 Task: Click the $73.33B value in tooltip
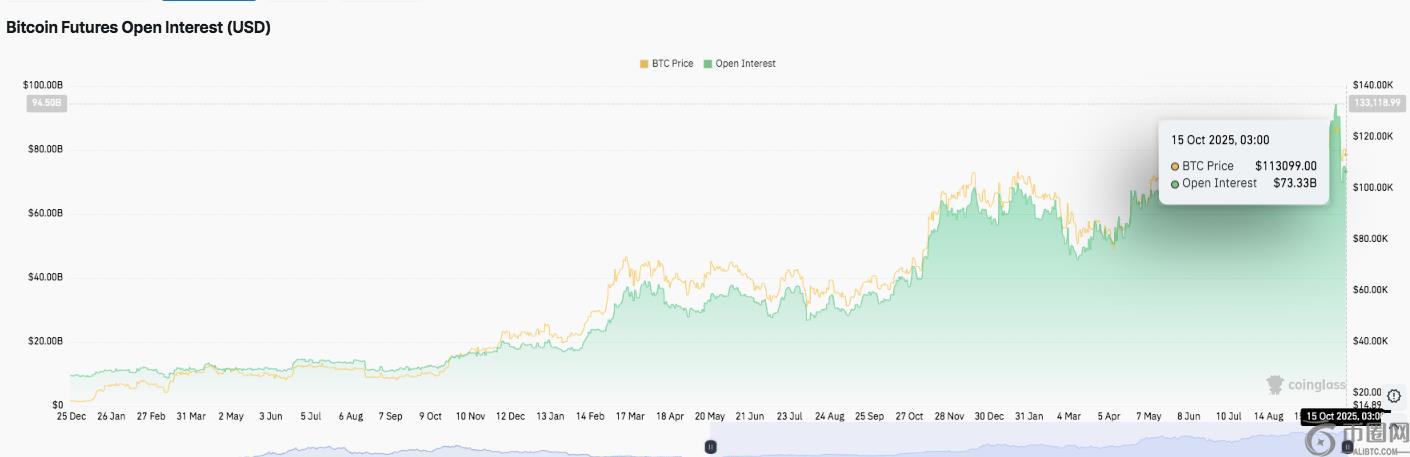tap(1295, 183)
